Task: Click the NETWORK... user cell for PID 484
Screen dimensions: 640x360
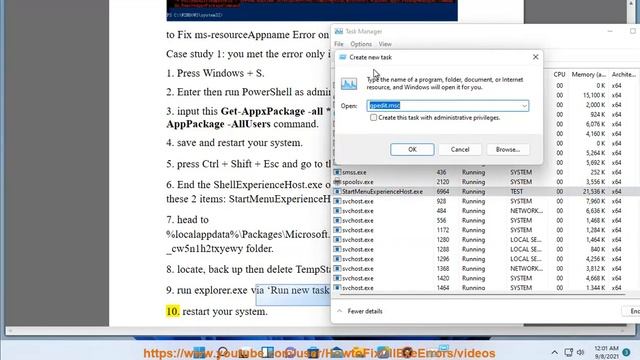Action: [x=527, y=211]
